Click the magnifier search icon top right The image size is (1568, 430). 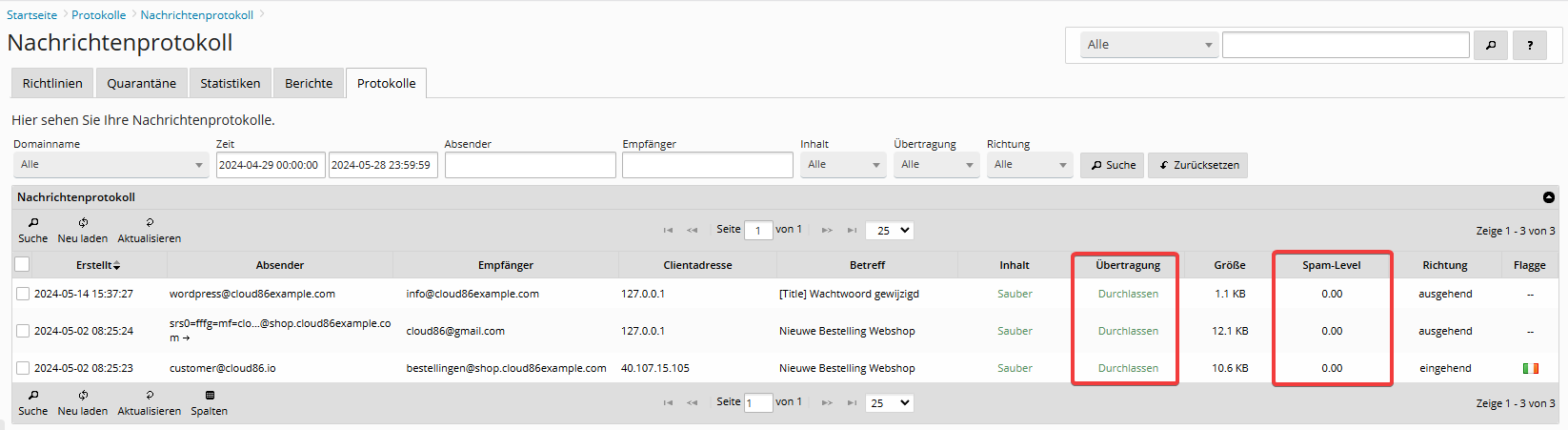1490,45
